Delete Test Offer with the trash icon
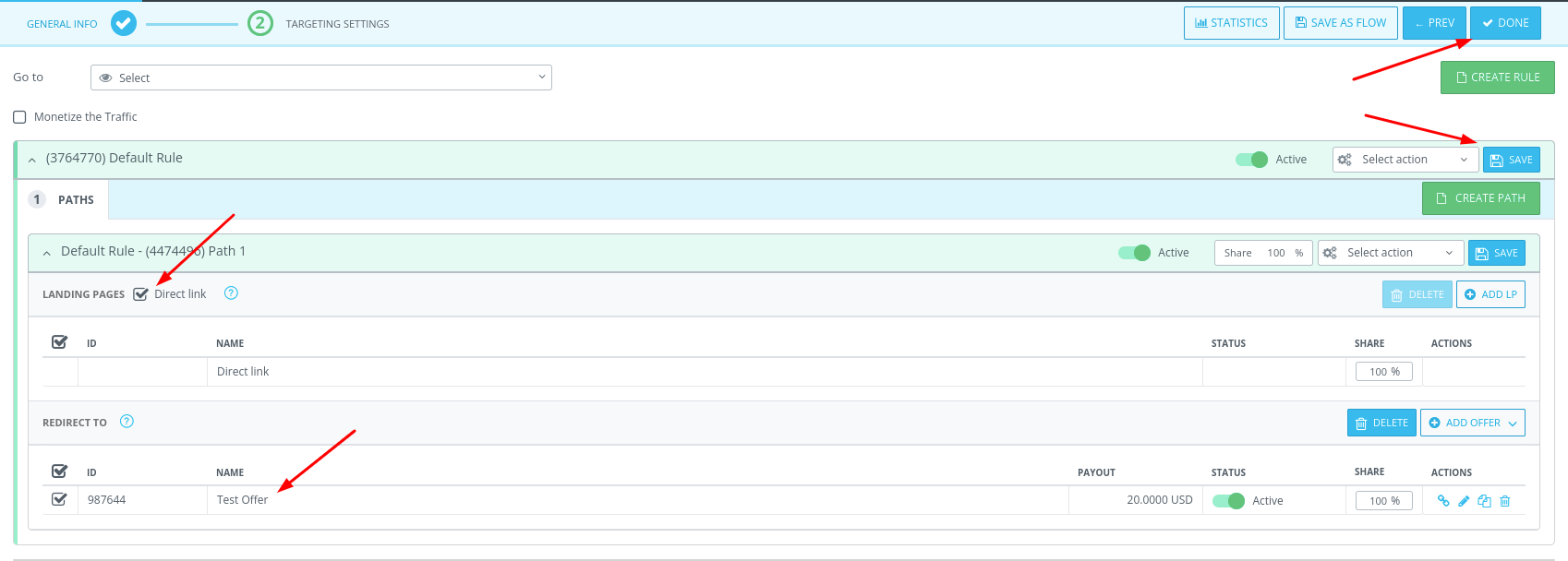1568x561 pixels. 1505,501
